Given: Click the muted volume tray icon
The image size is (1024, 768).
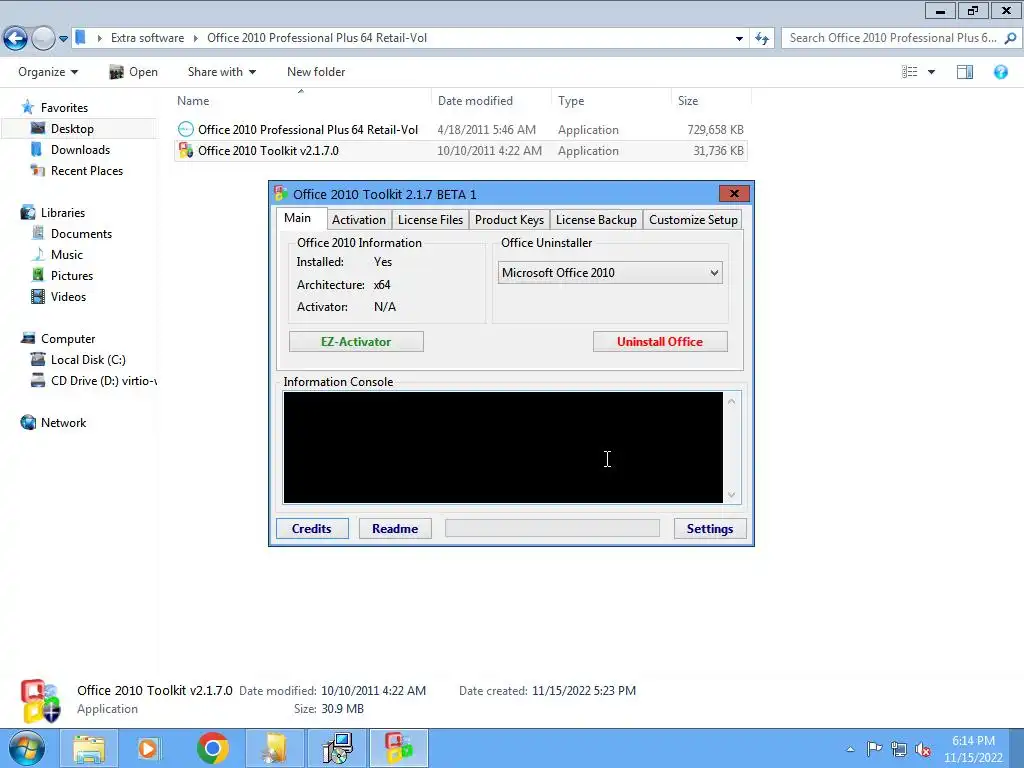Looking at the screenshot, I should pos(922,749).
